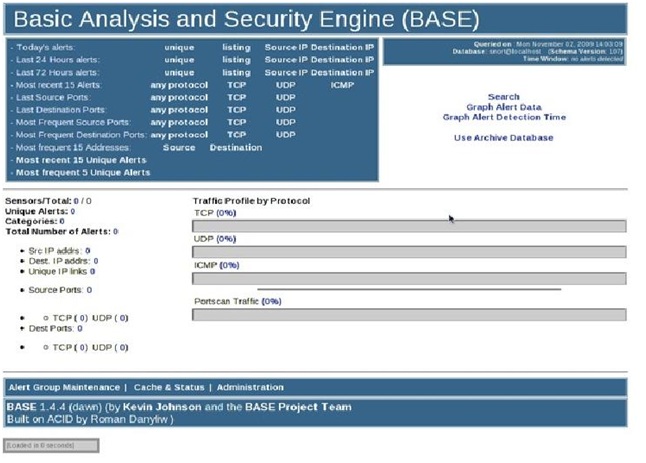Click the UDP (0%) percentage link
Screen dimensions: 646x463
[x=226, y=239]
